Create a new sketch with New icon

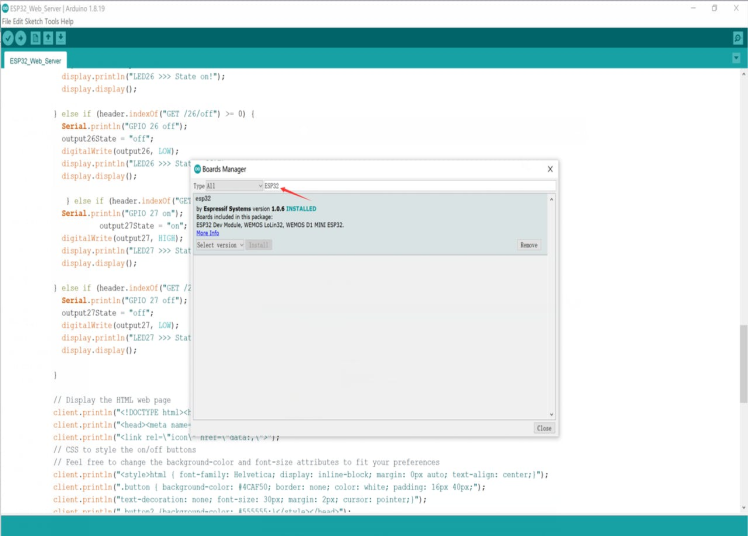point(35,38)
